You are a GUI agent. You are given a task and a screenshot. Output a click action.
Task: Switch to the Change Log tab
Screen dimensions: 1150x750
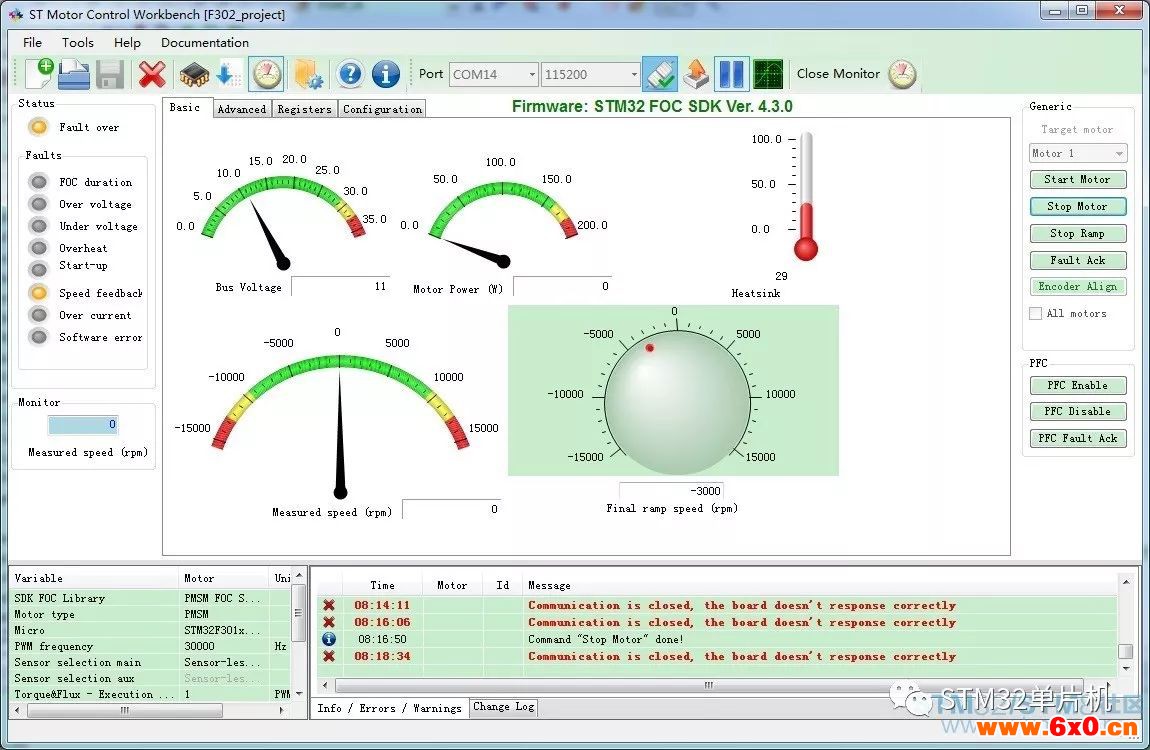[x=504, y=707]
